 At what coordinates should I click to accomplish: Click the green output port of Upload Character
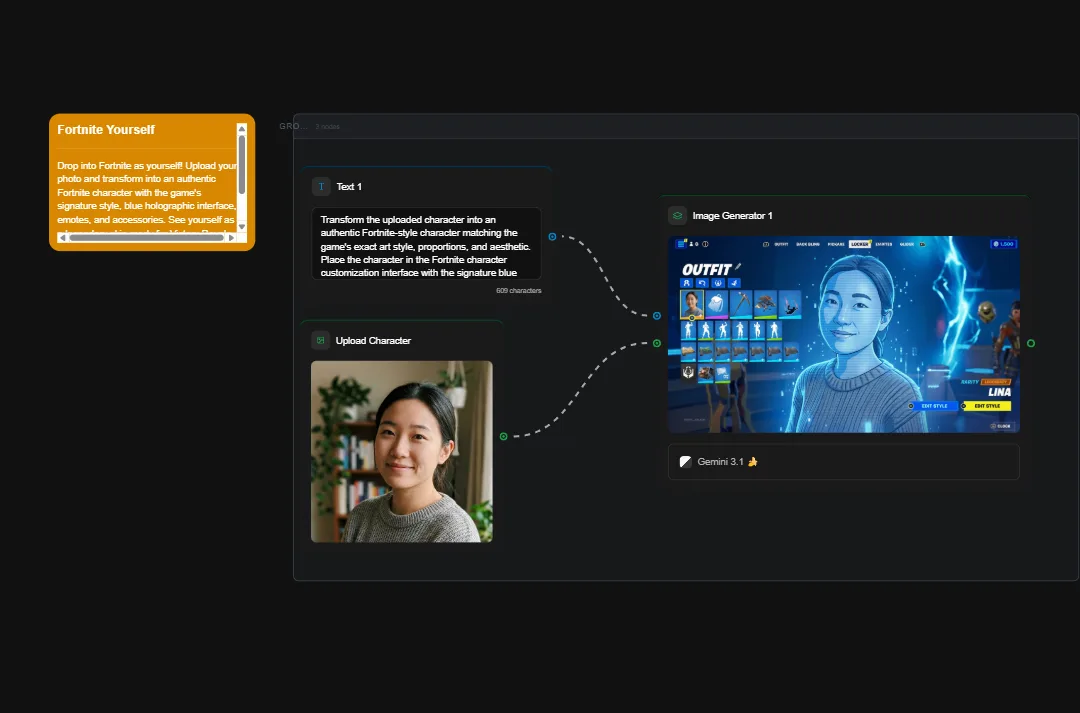[x=504, y=436]
